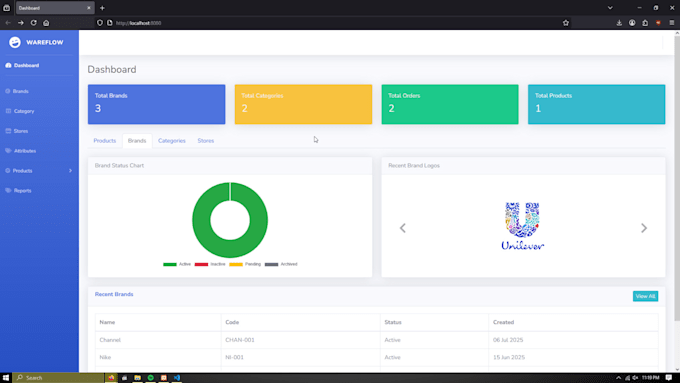The image size is (680, 383).
Task: Open Visual Studio Code from taskbar
Action: tap(177, 378)
